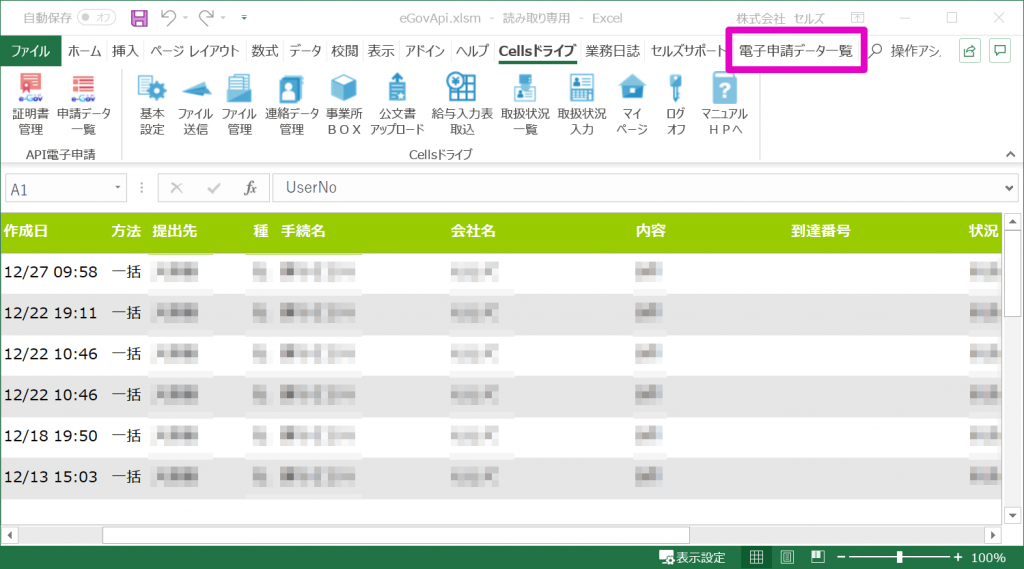Viewport: 1024px width, 569px height.
Task: Save the workbook with floppy icon
Action: 139,18
